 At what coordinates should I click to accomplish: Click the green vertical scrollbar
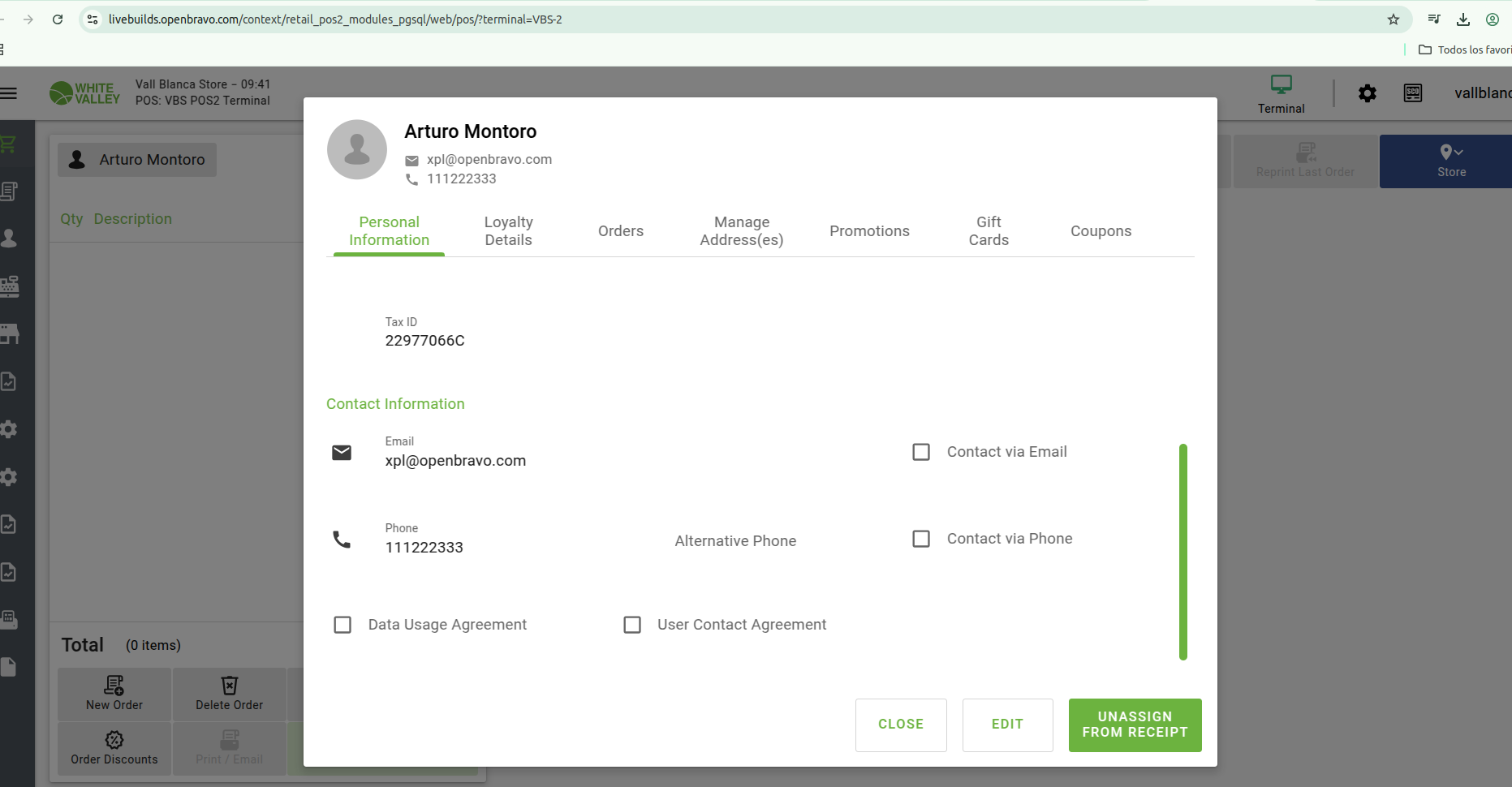click(1182, 552)
